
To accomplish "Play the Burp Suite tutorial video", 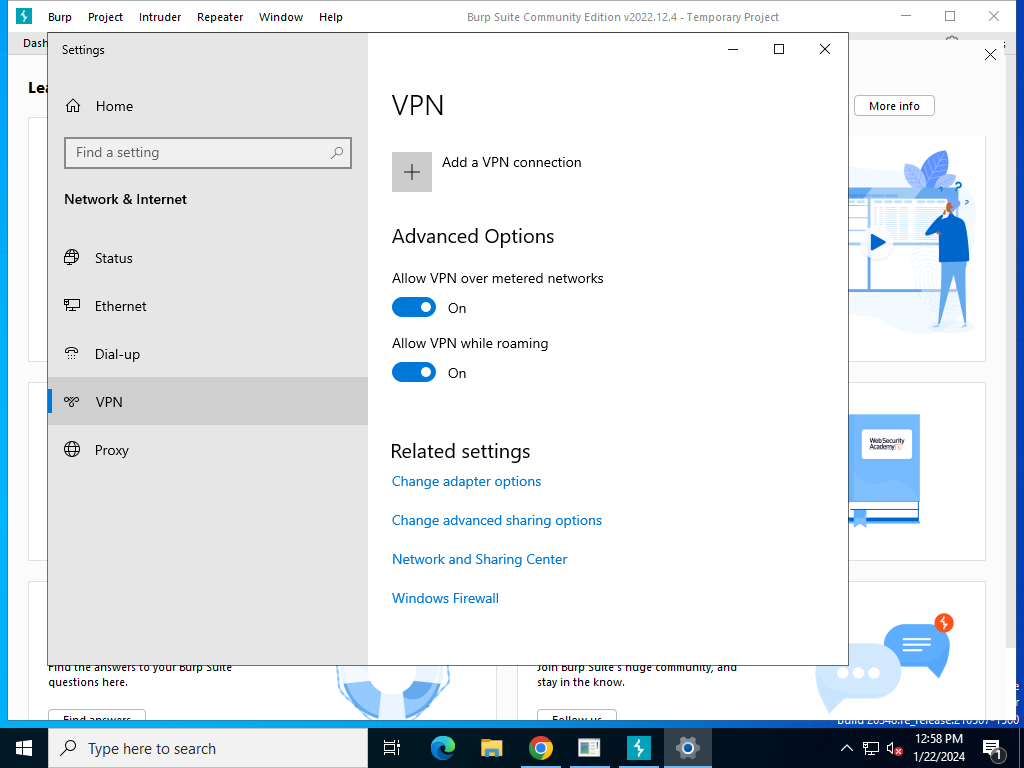I will (x=877, y=242).
